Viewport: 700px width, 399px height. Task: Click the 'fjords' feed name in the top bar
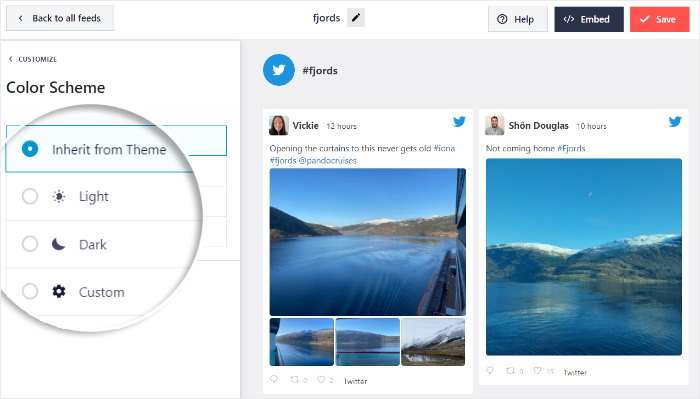[326, 18]
